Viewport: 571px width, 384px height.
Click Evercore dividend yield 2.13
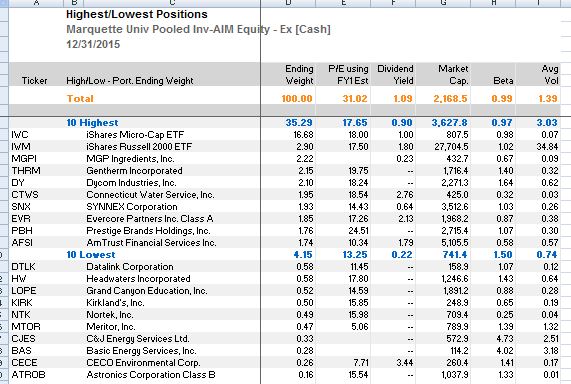(x=405, y=219)
